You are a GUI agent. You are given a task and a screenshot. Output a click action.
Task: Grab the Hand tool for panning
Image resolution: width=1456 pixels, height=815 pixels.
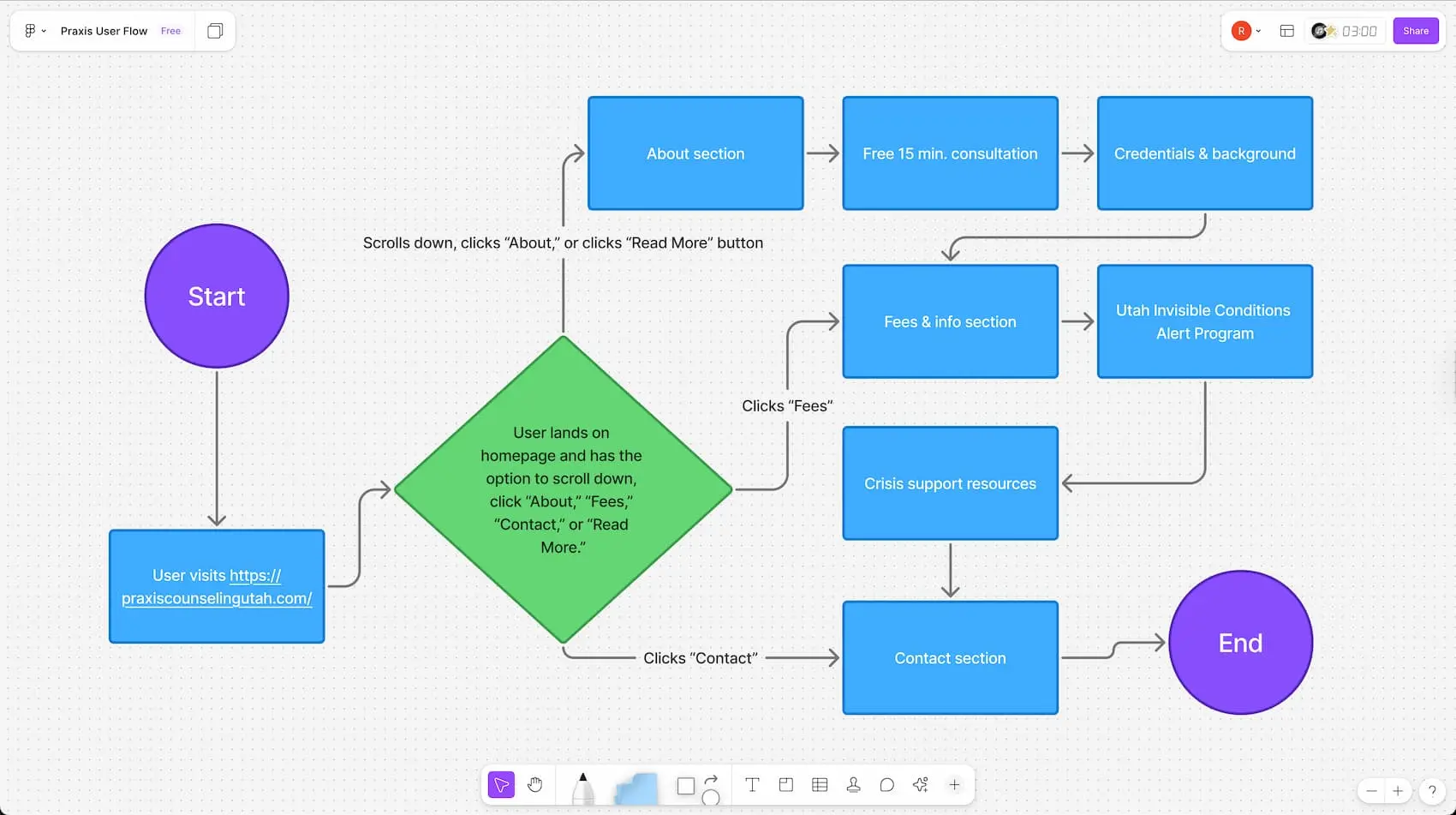pos(535,784)
